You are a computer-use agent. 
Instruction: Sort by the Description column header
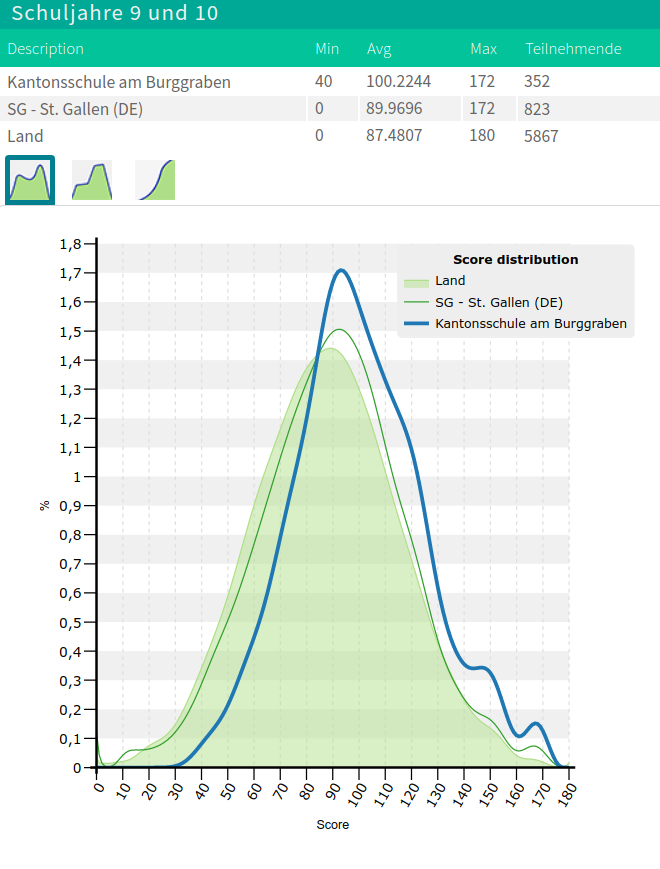[x=46, y=49]
